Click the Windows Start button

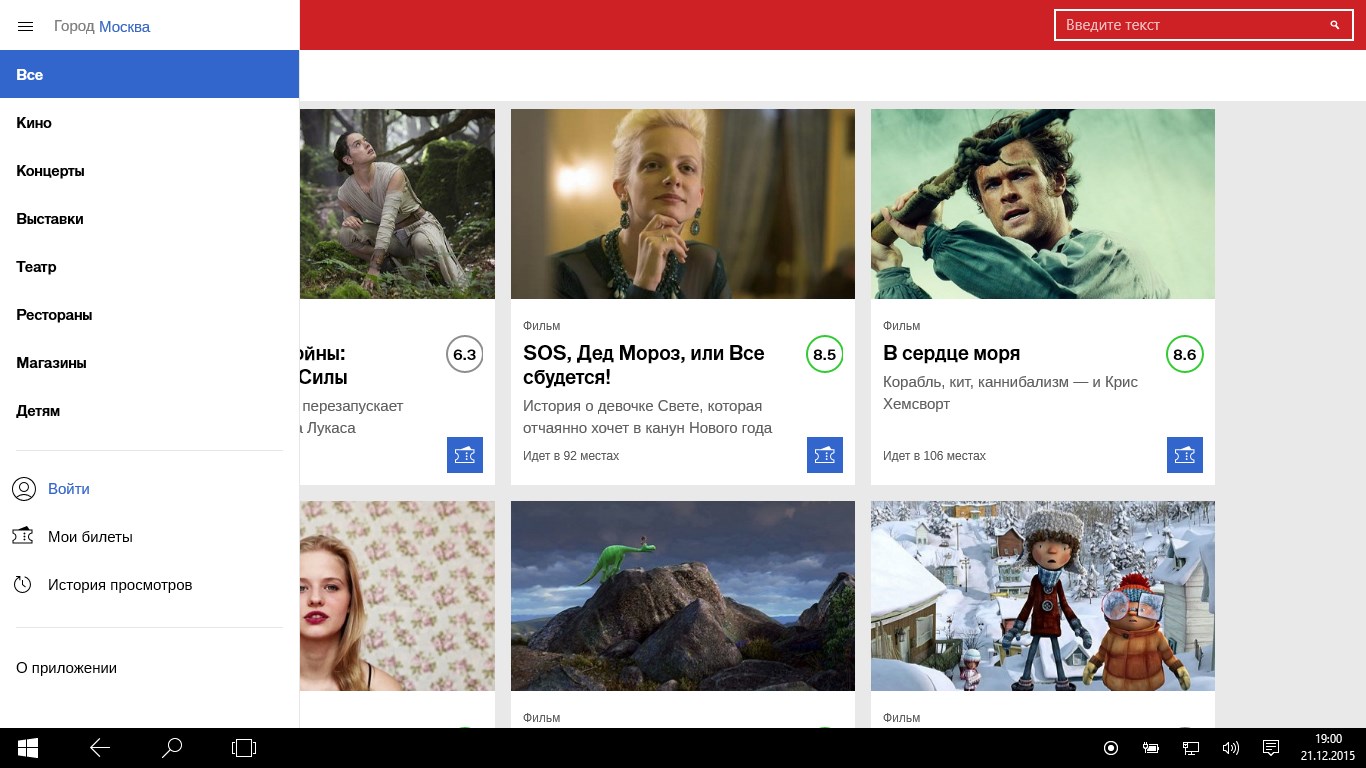(x=28, y=748)
